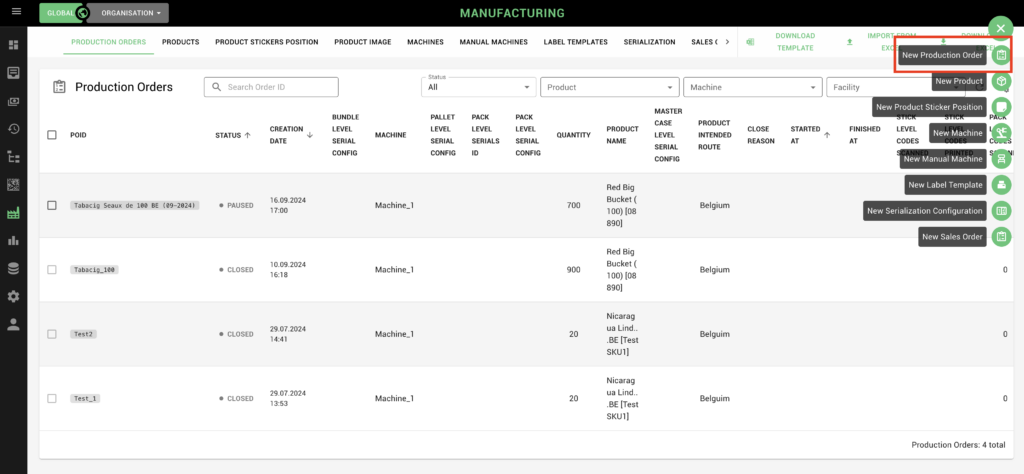The width and height of the screenshot is (1024, 474).
Task: Click the New Sales Order icon
Action: click(1001, 237)
